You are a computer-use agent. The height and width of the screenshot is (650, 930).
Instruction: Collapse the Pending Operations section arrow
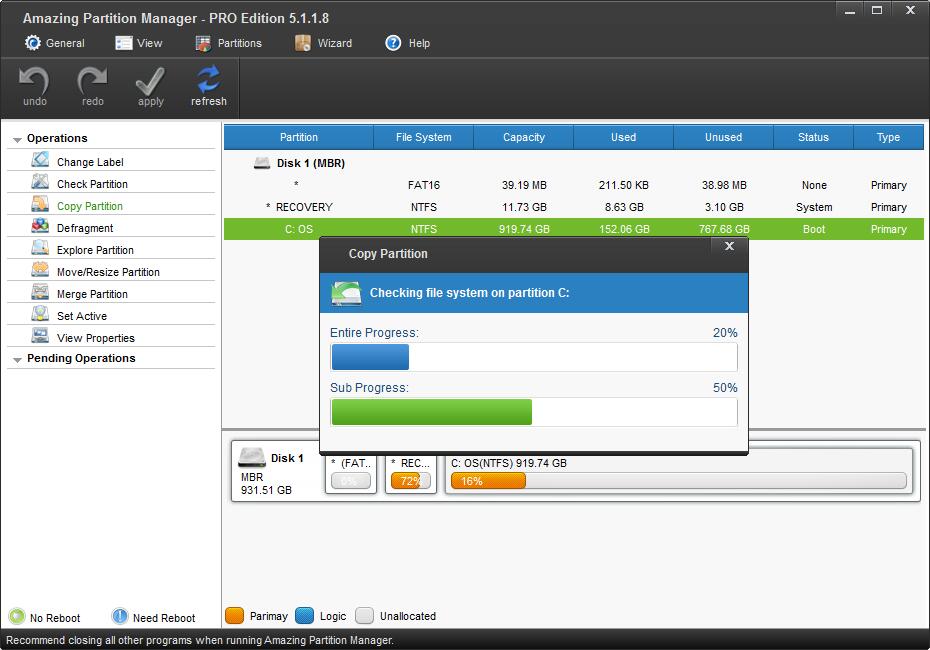click(17, 359)
